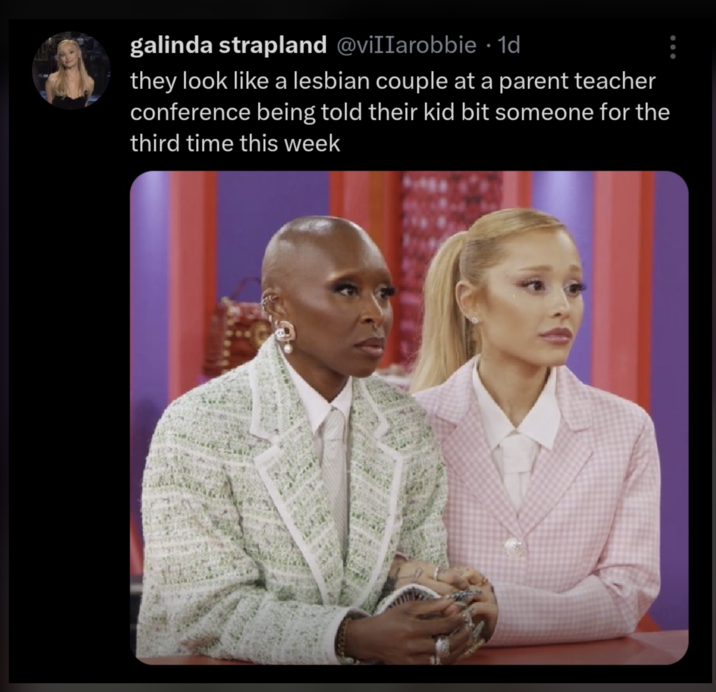Tap the red handbag in the photo background

pos(235,331)
